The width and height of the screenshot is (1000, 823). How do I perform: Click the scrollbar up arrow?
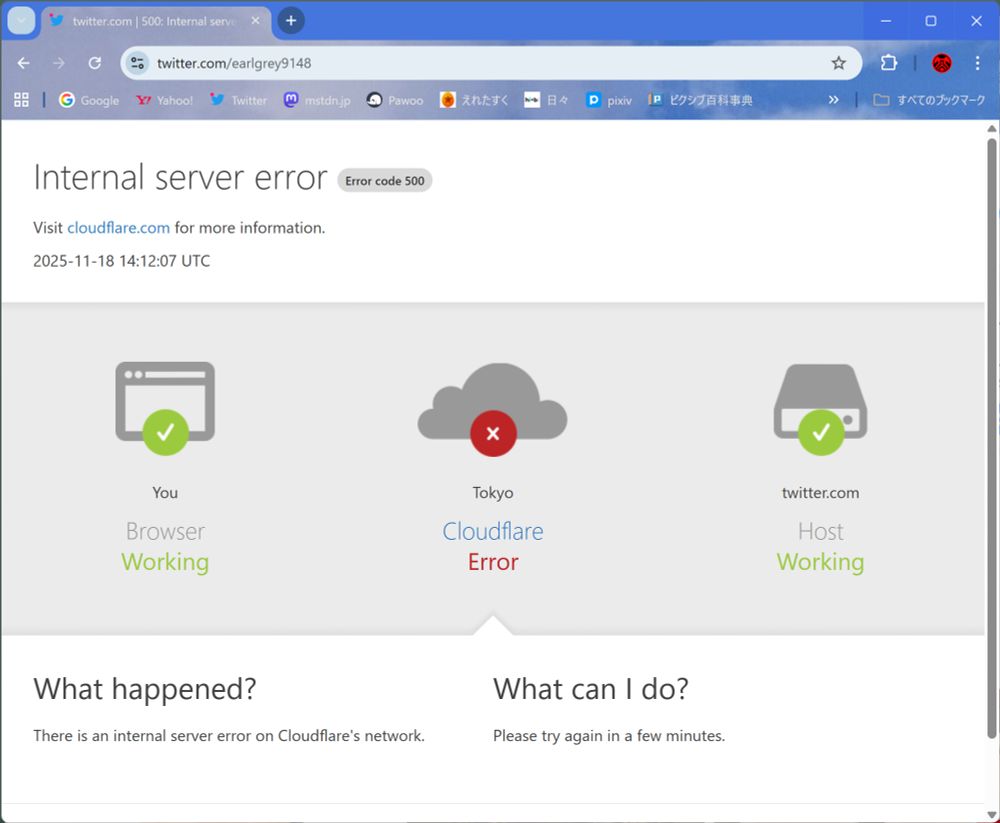click(992, 128)
